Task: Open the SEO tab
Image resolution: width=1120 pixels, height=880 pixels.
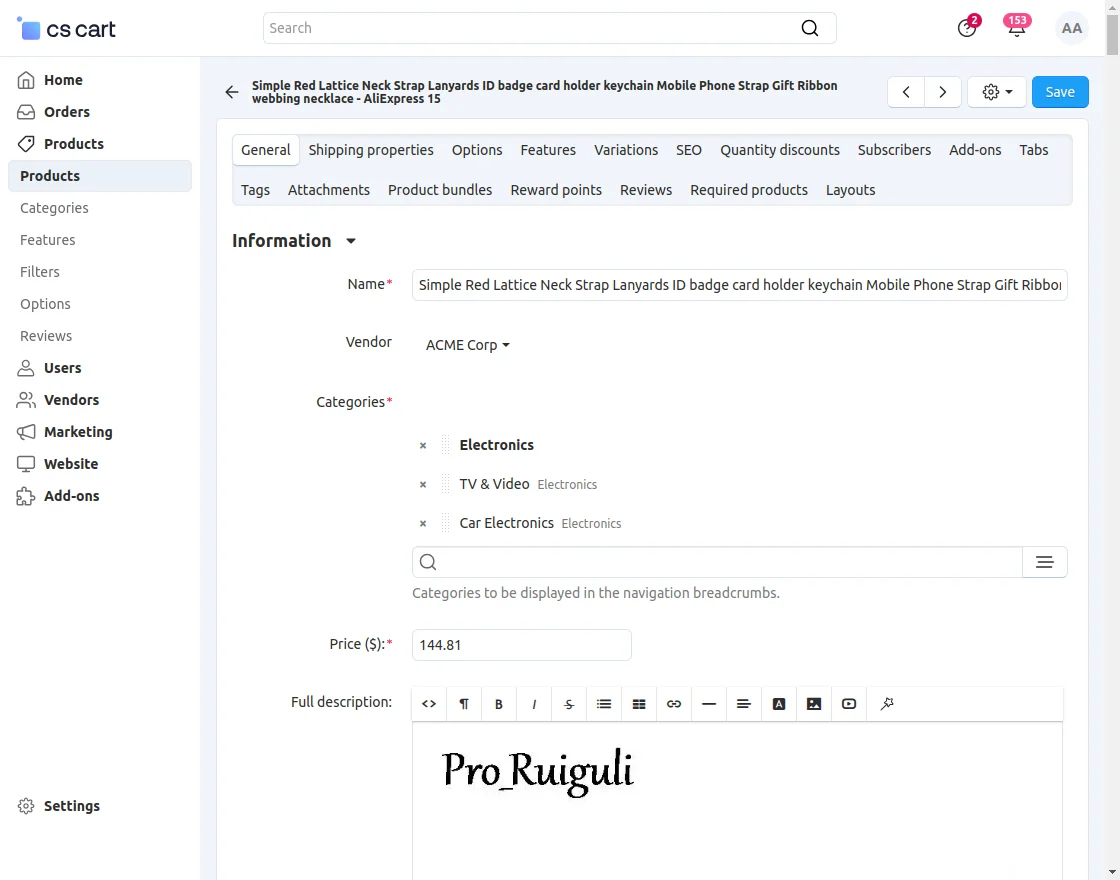Action: [689, 150]
